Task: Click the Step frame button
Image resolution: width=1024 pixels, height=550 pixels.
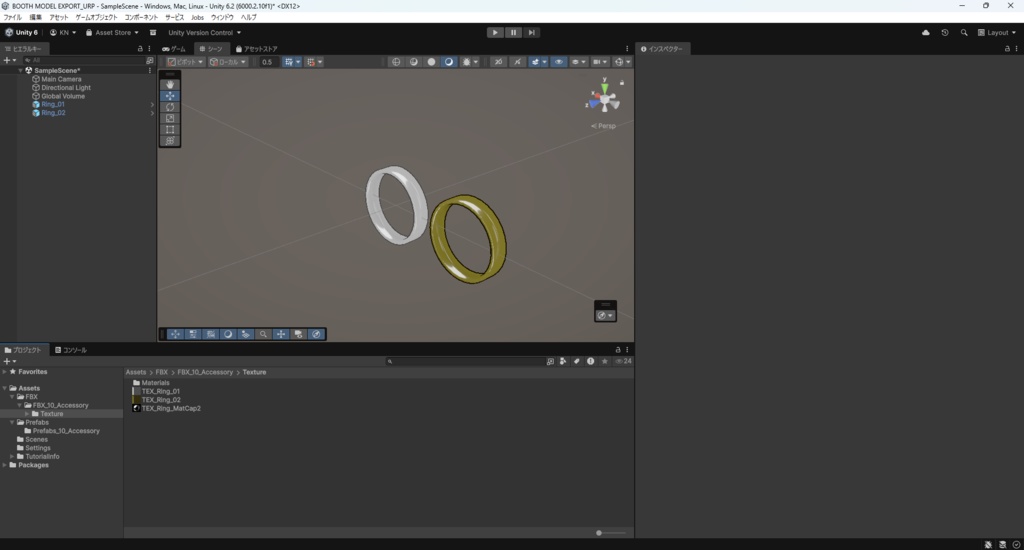Action: click(x=532, y=33)
